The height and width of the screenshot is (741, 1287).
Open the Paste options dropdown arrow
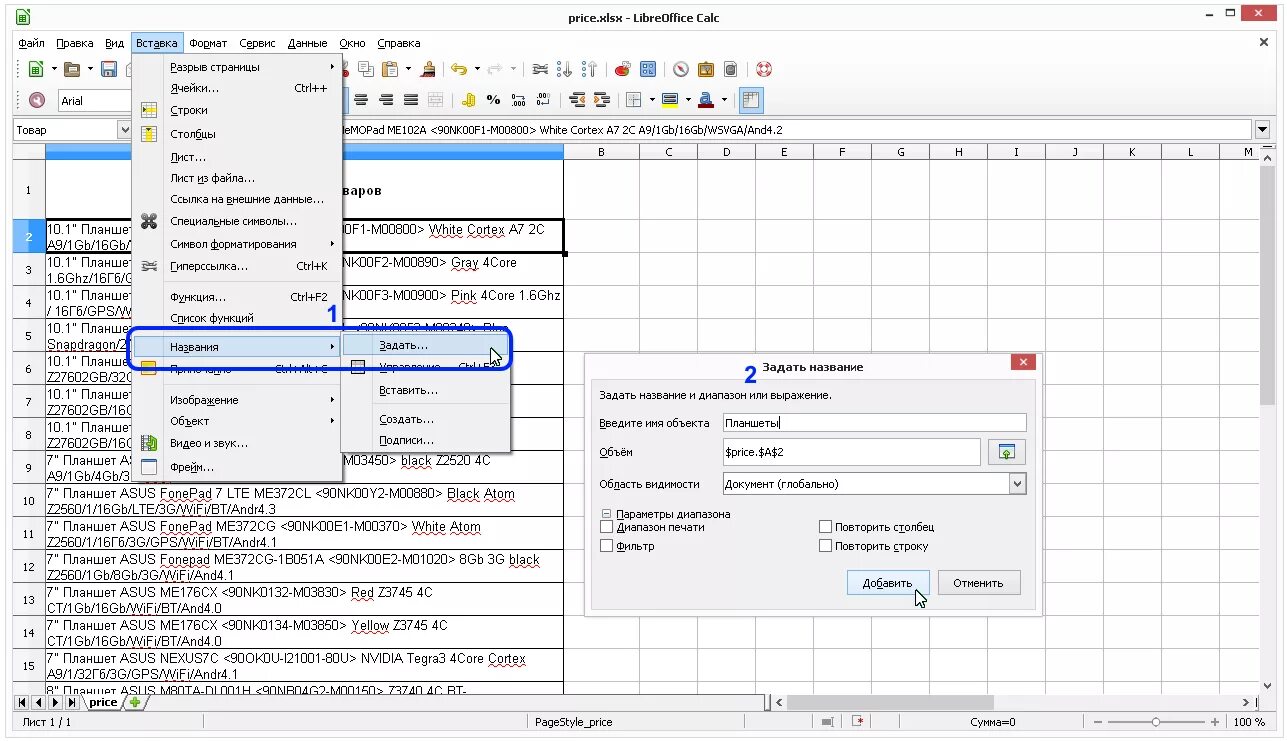407,69
